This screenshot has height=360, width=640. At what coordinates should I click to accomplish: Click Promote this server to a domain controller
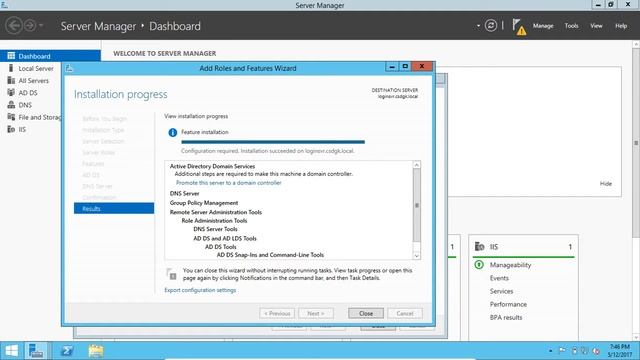click(x=229, y=183)
